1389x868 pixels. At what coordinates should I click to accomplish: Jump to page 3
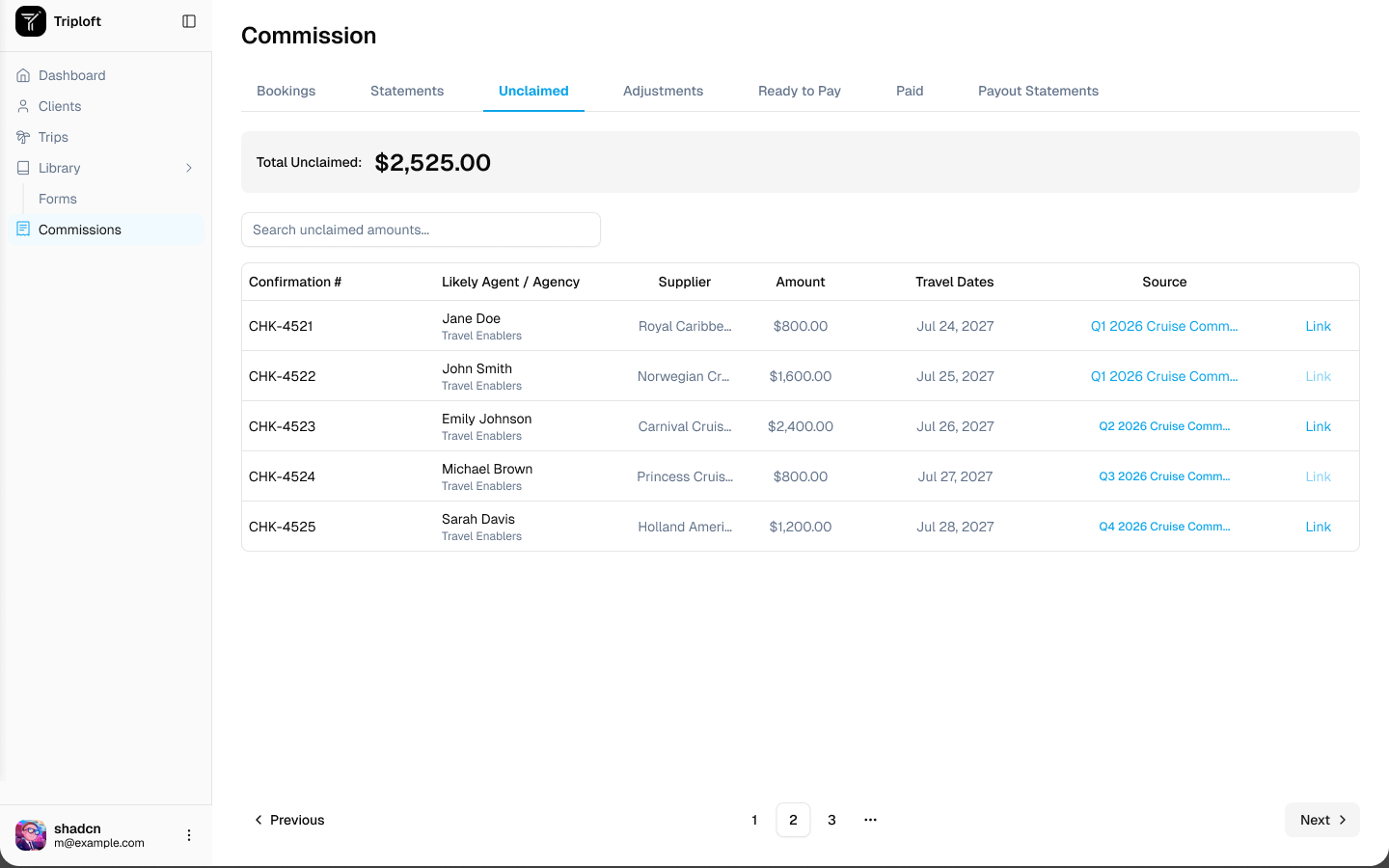coord(831,820)
